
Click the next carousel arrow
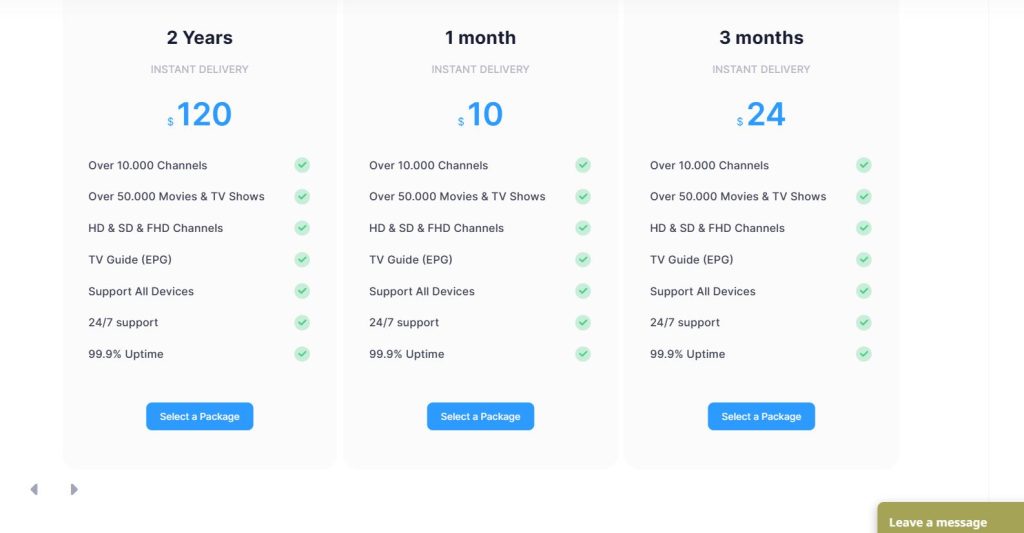click(74, 489)
